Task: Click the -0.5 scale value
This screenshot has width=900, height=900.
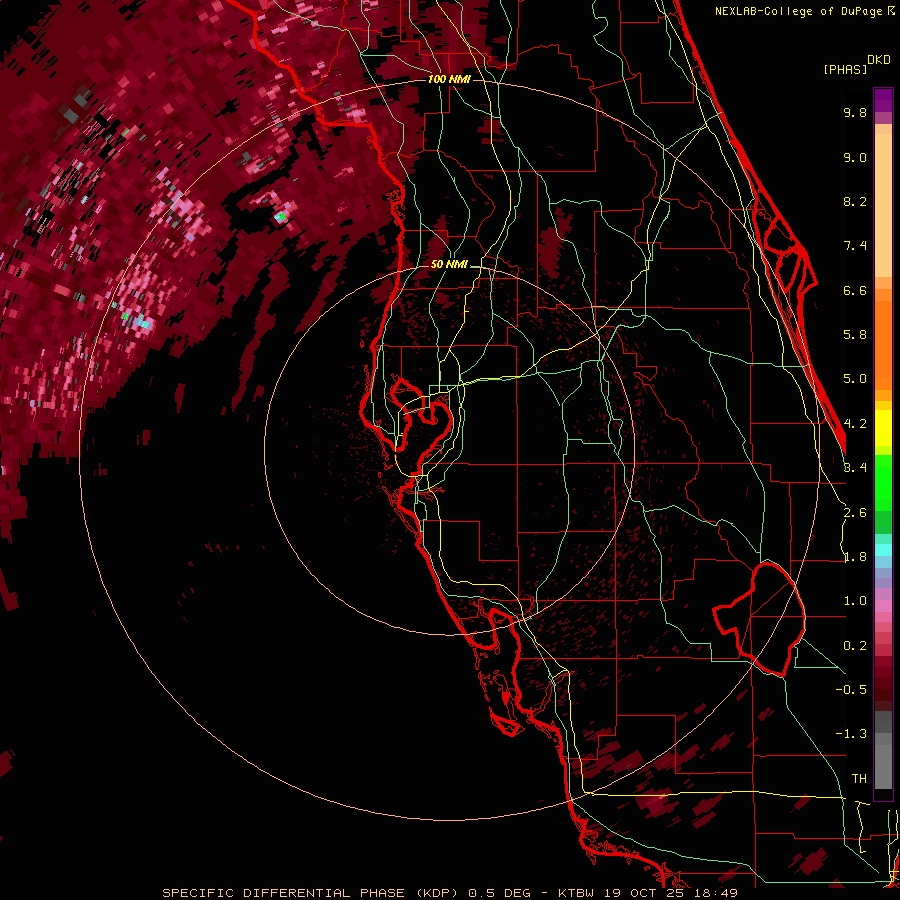Action: pos(851,690)
